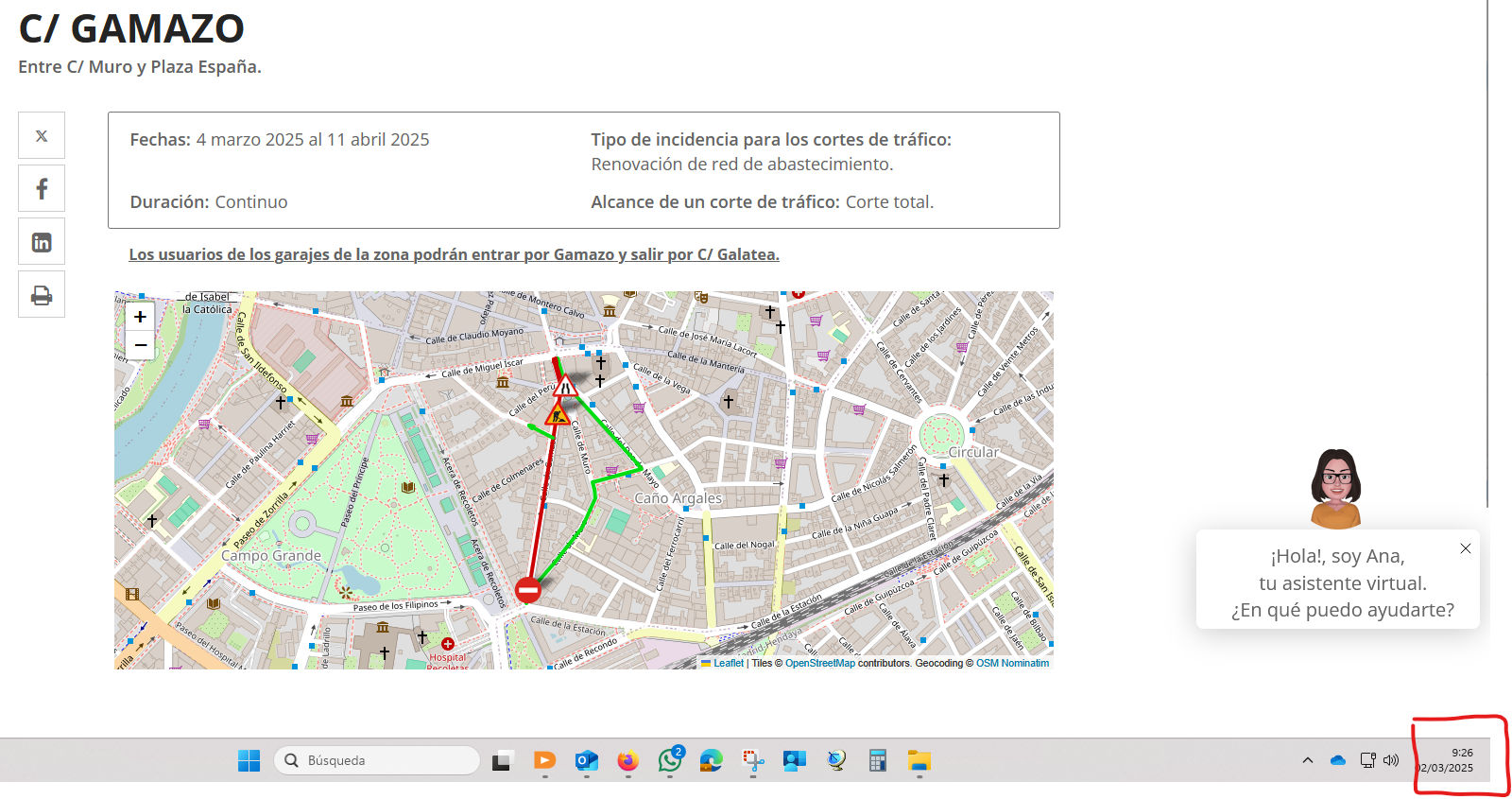Click the roadworks warning marker on map
Screen dimensions: 1512x799
[x=558, y=414]
